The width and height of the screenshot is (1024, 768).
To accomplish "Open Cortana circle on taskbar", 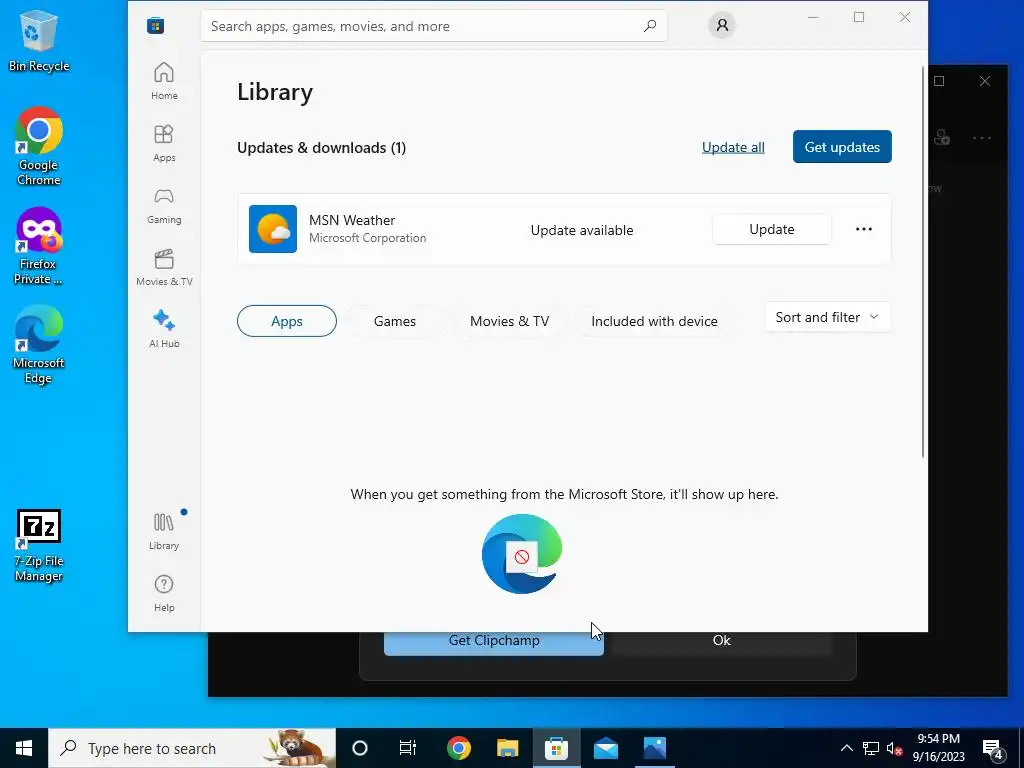I will click(360, 748).
